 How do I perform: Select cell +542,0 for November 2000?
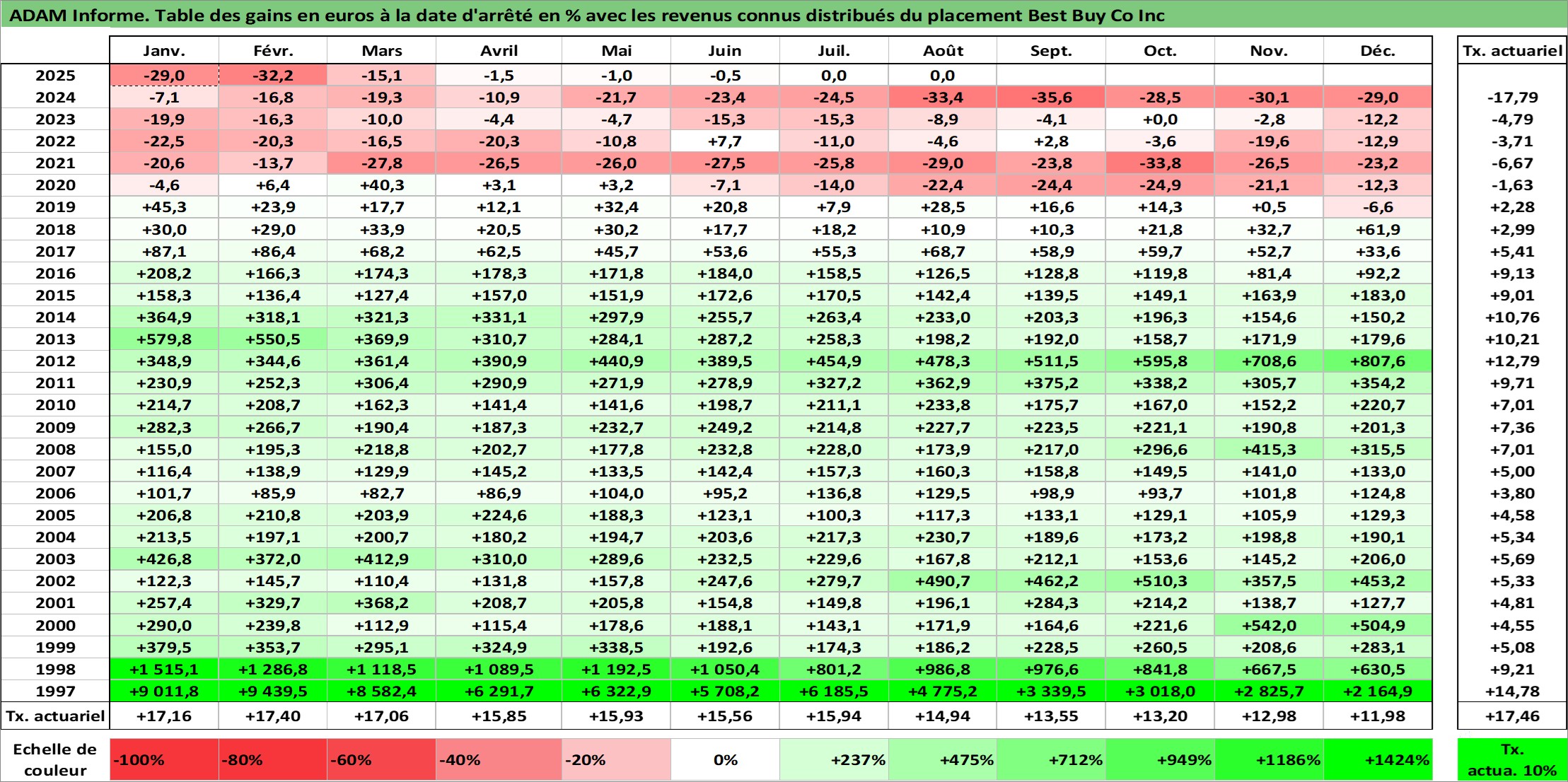1269,626
